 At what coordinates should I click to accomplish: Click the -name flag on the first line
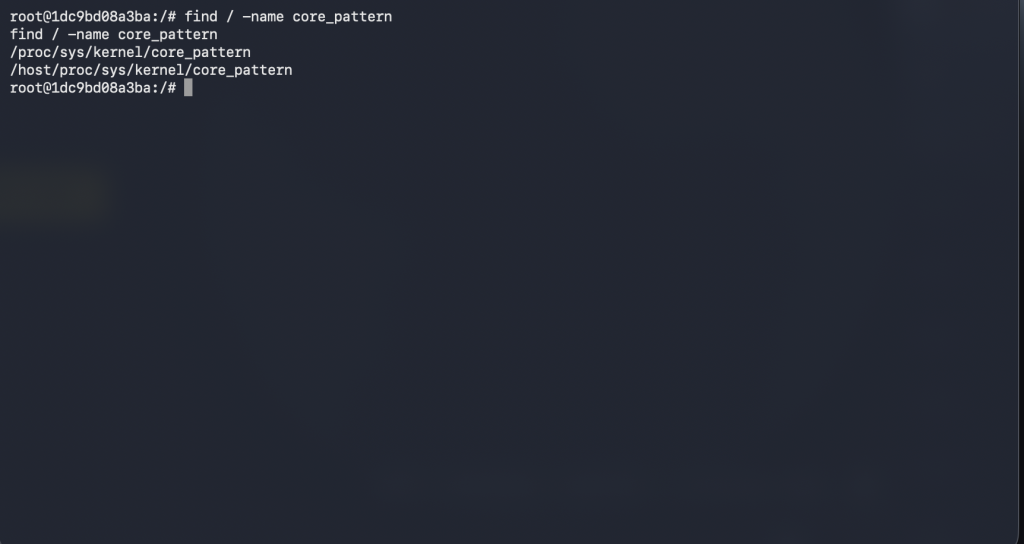click(x=263, y=17)
